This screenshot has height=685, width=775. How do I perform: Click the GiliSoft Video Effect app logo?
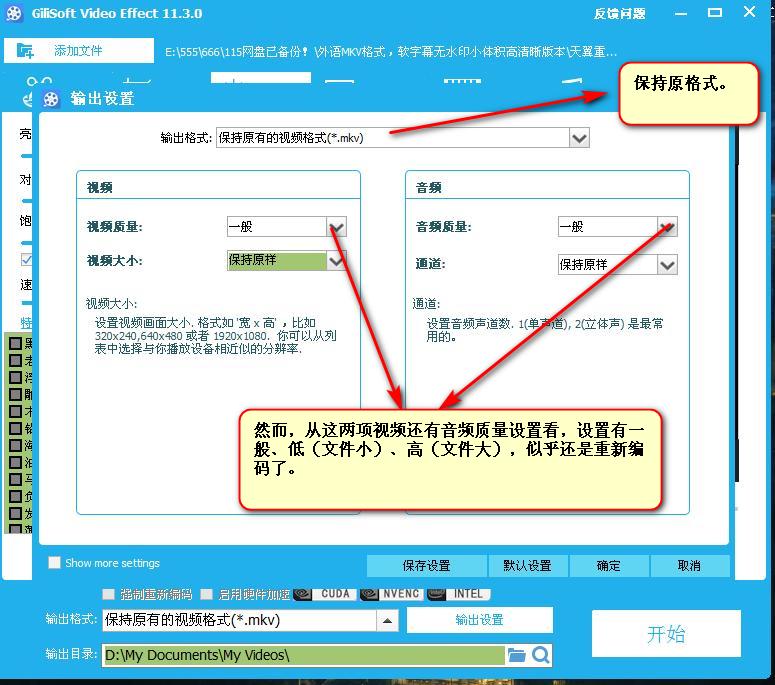(14, 13)
